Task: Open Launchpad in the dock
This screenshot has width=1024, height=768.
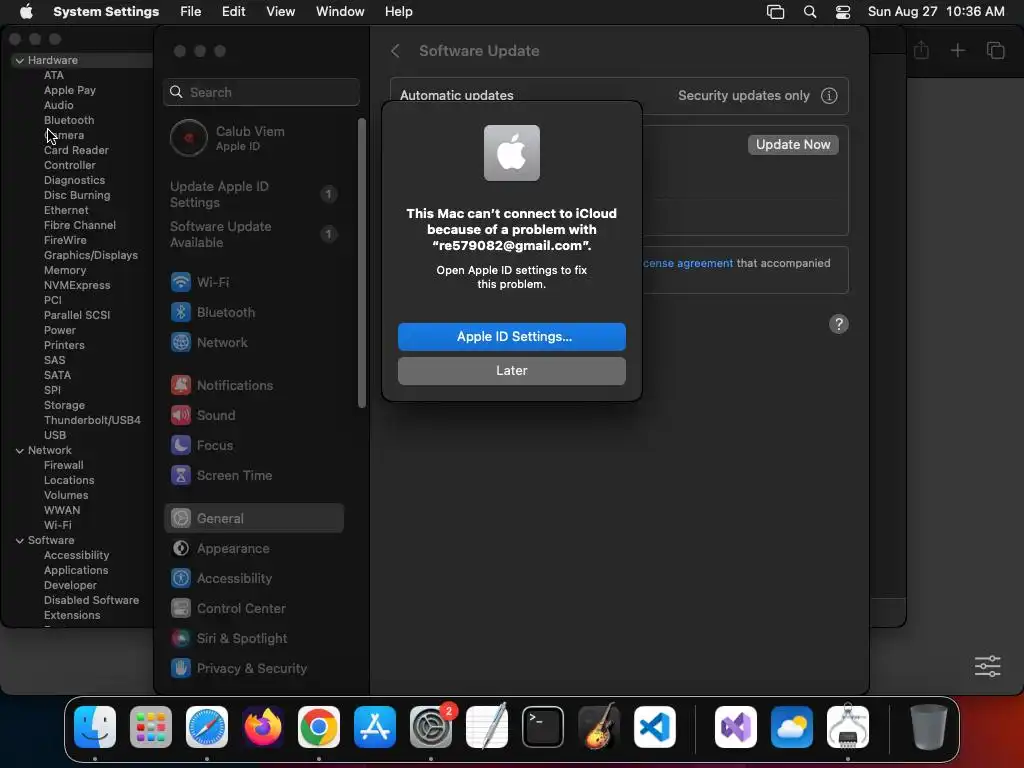Action: point(151,726)
